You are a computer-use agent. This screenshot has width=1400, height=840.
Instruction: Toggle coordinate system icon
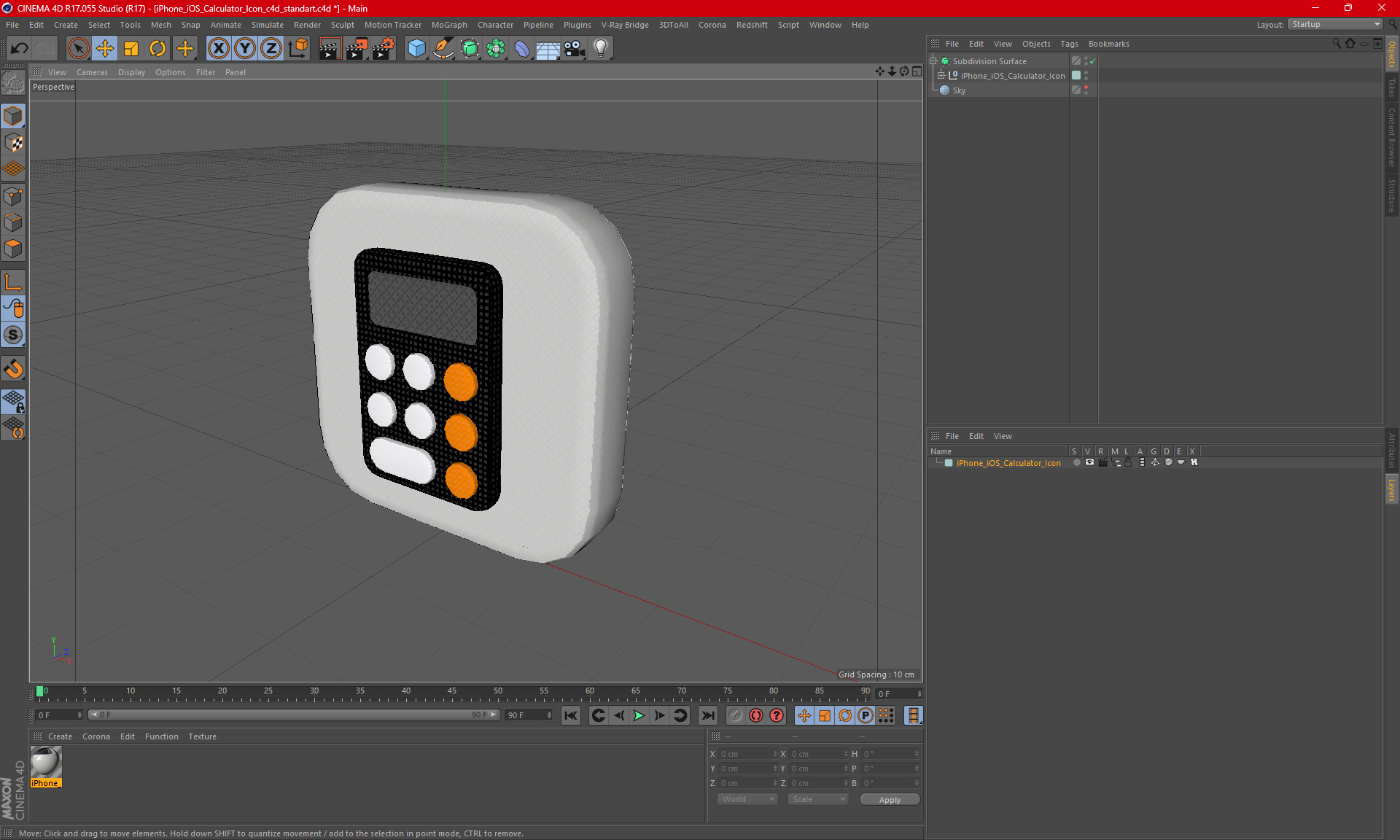[x=298, y=49]
